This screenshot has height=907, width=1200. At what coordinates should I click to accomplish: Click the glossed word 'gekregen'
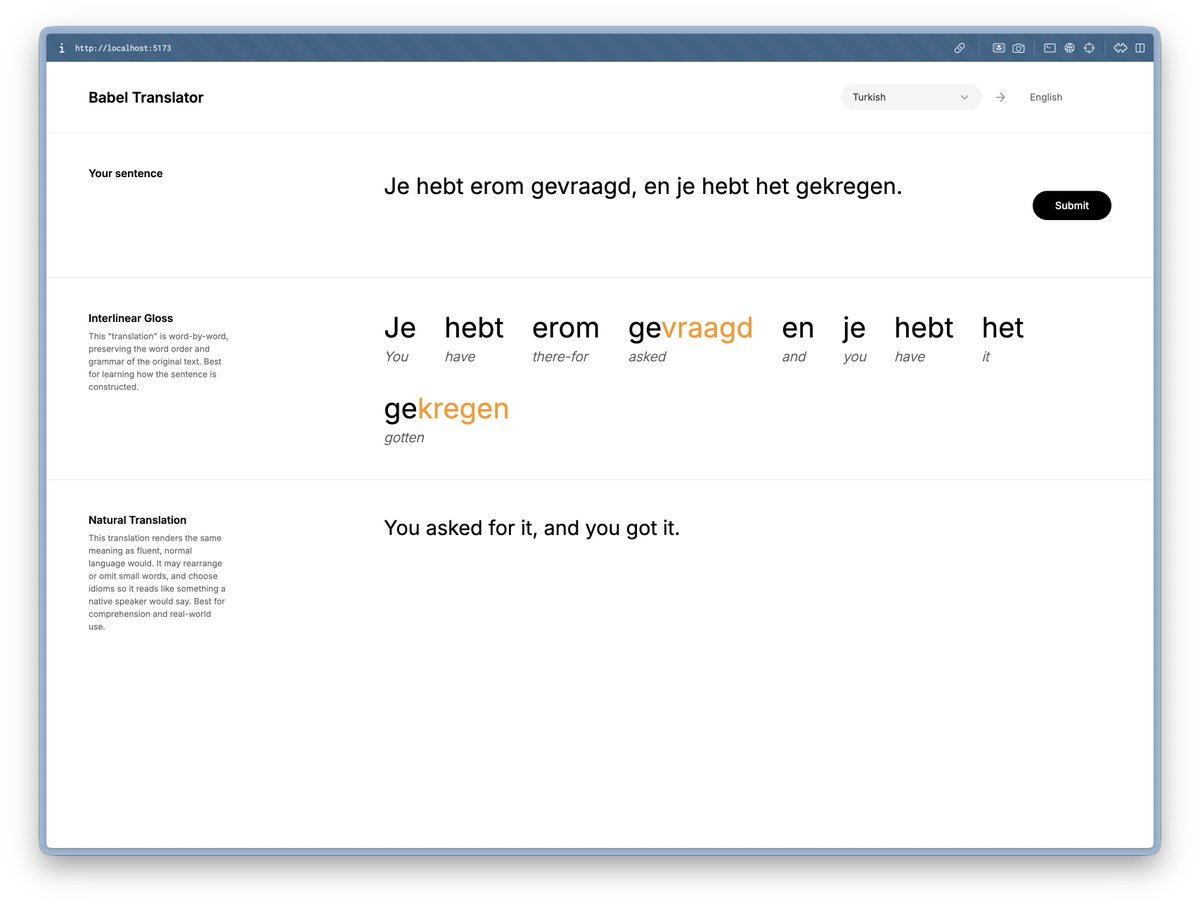point(446,409)
